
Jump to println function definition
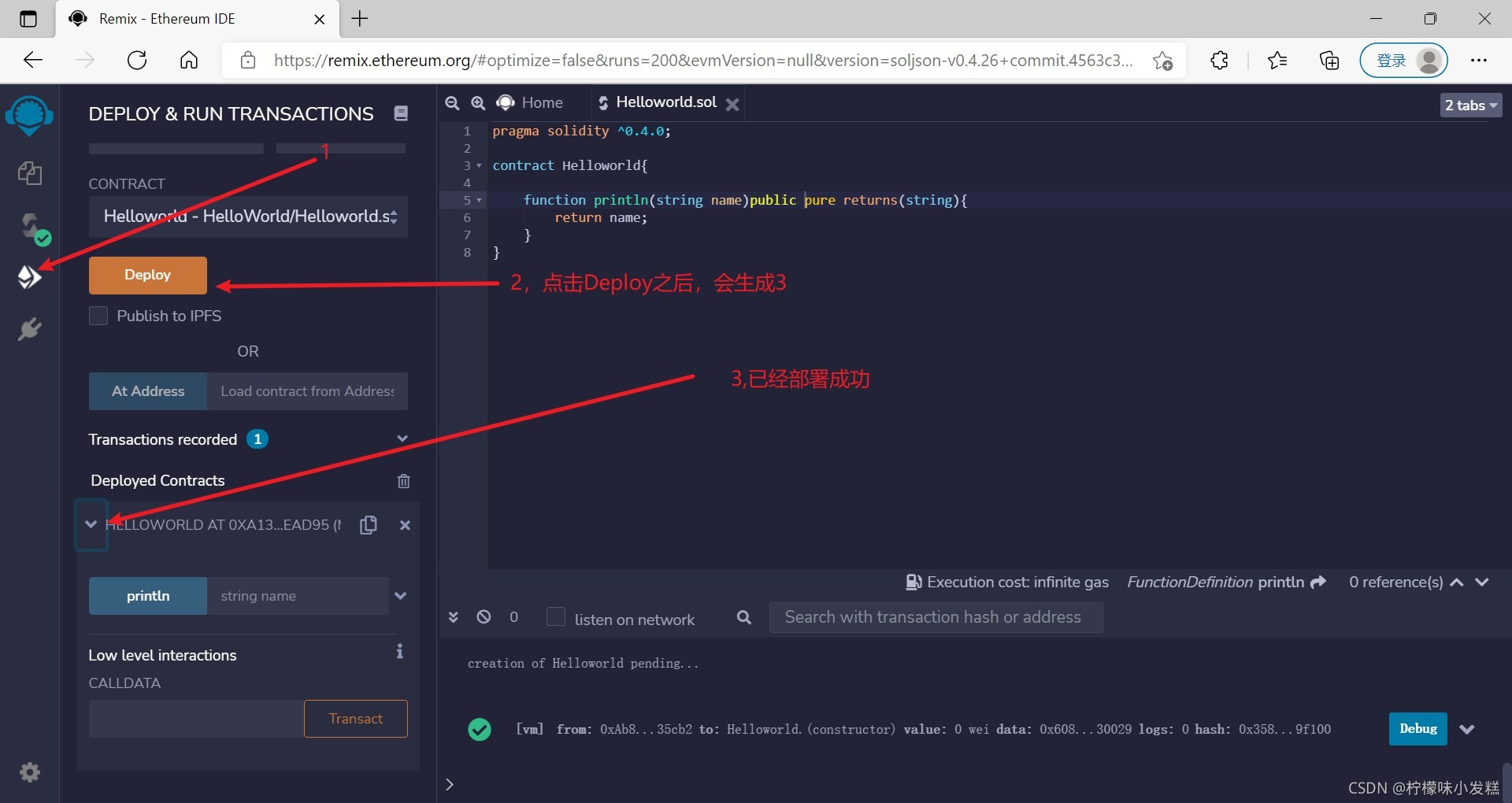[1318, 582]
